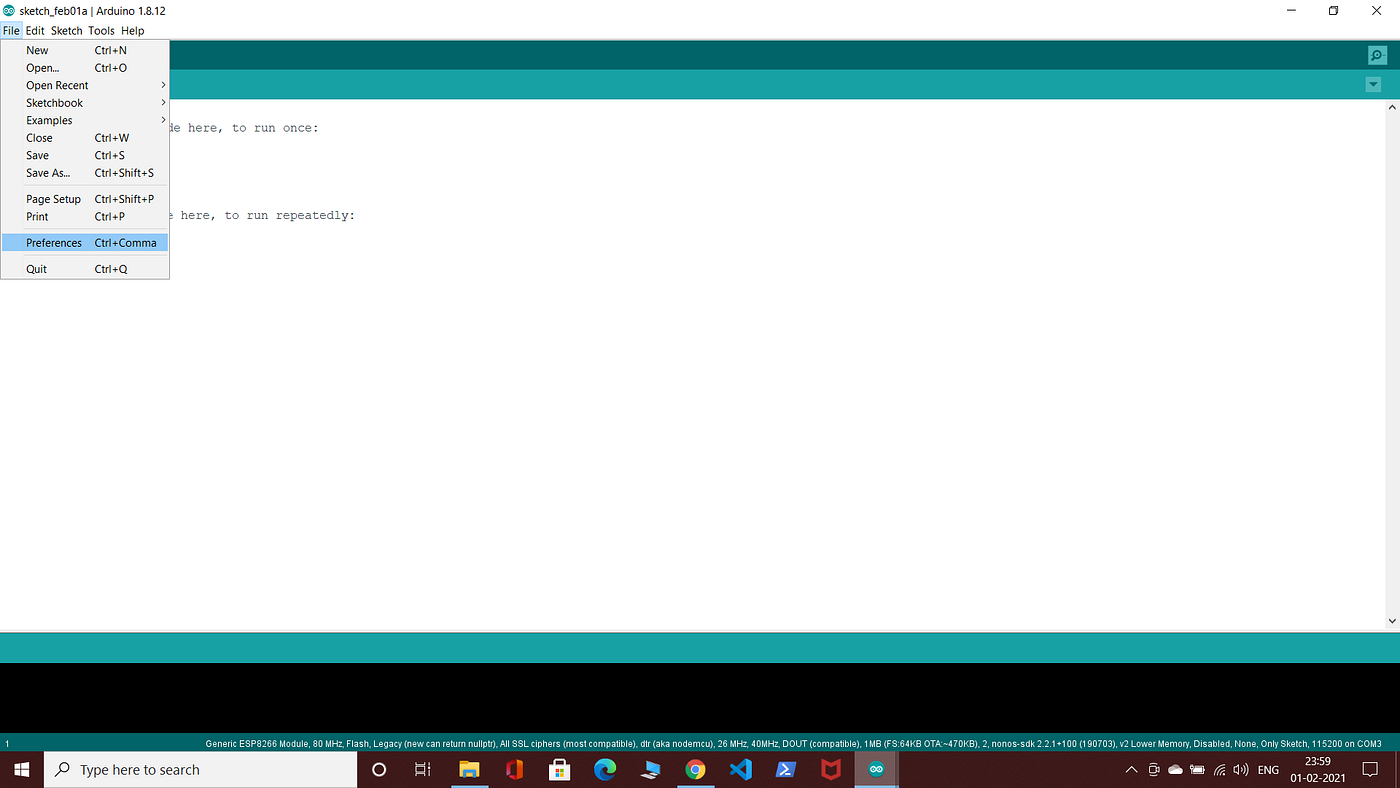Check the battery status tray icon
This screenshot has height=788, width=1400.
1197,770
